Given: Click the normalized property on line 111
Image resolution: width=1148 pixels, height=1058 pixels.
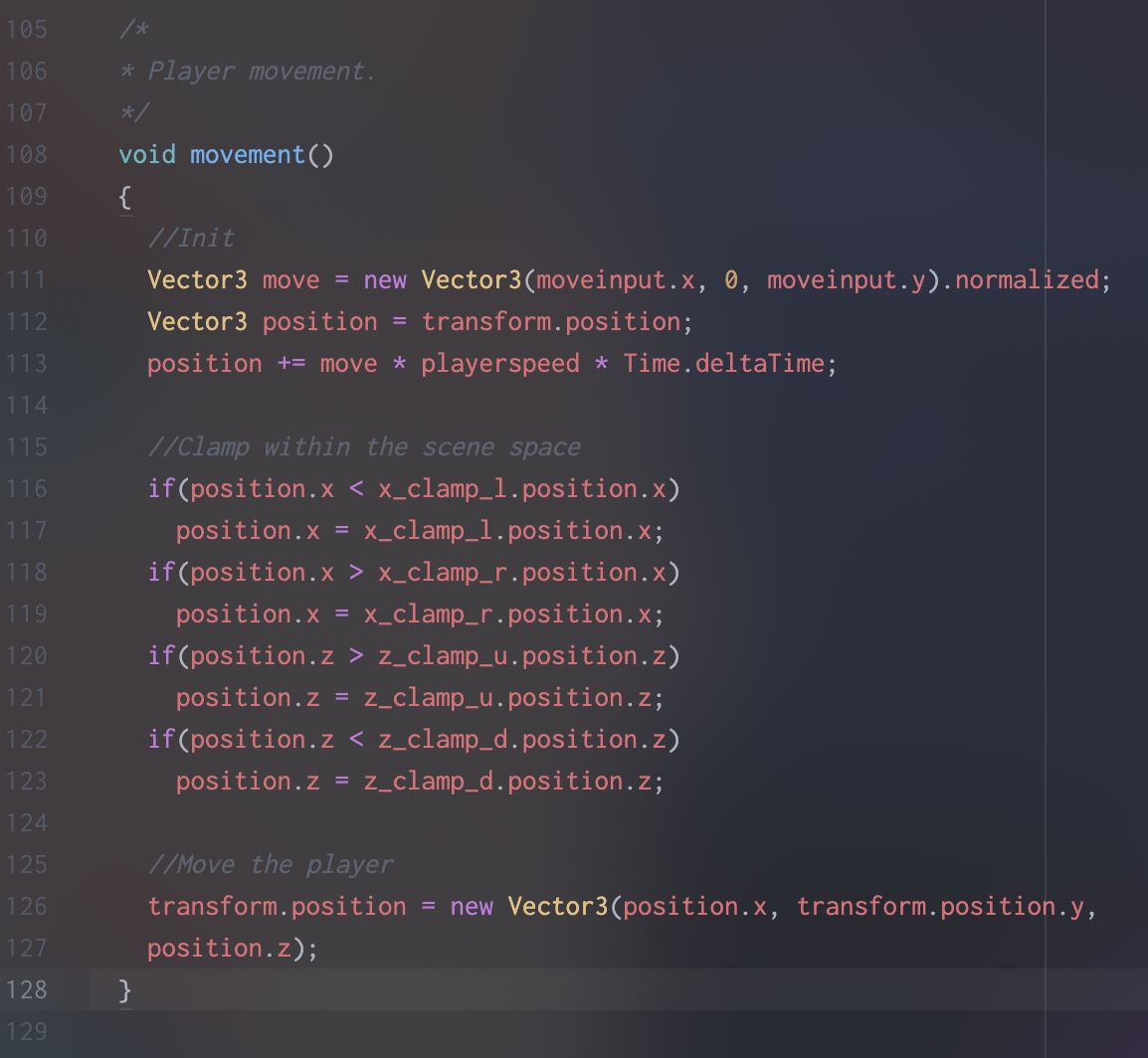Looking at the screenshot, I should (1028, 279).
